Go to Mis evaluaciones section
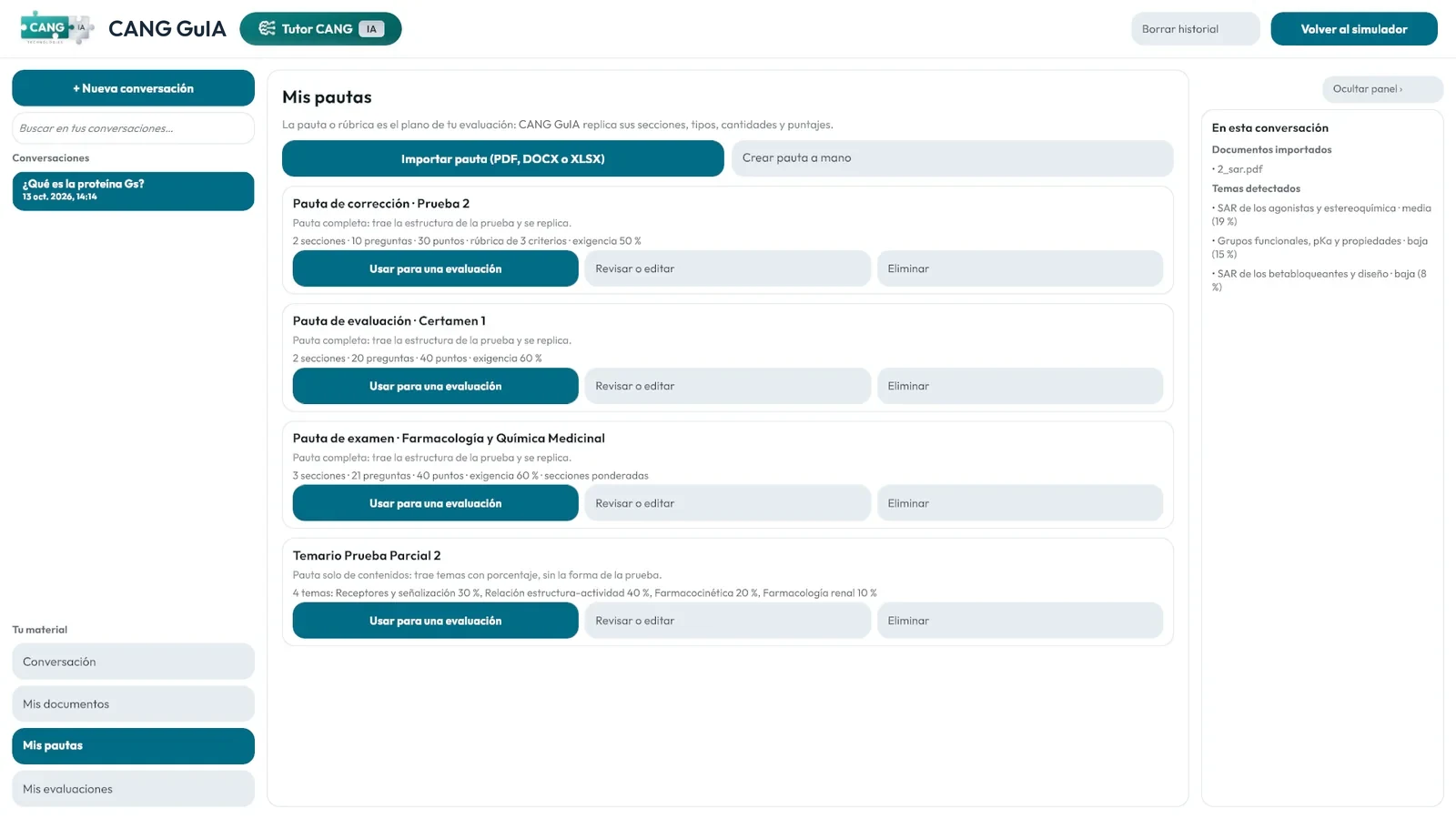 pos(133,789)
